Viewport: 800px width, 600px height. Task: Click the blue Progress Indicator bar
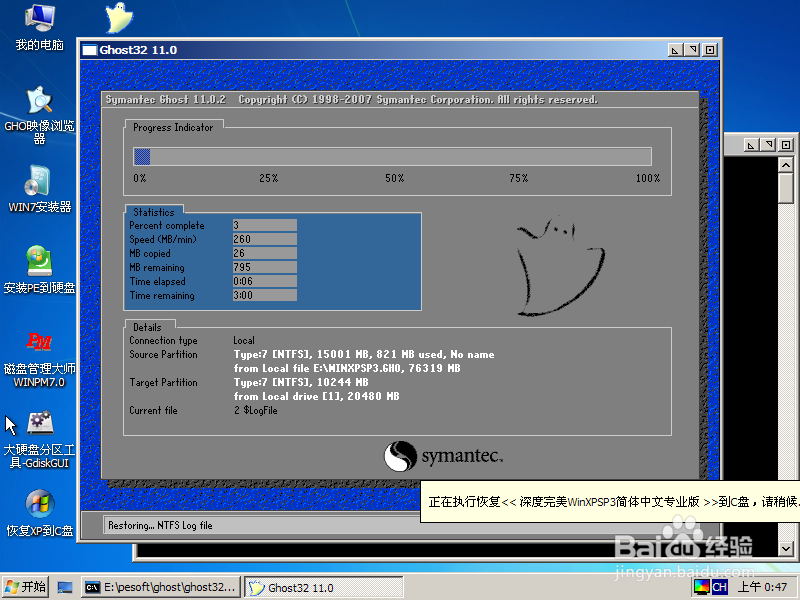tap(141, 156)
